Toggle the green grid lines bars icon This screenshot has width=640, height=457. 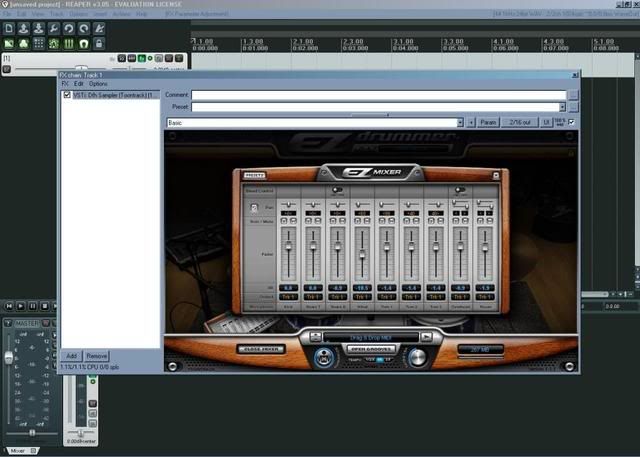[x=69, y=44]
